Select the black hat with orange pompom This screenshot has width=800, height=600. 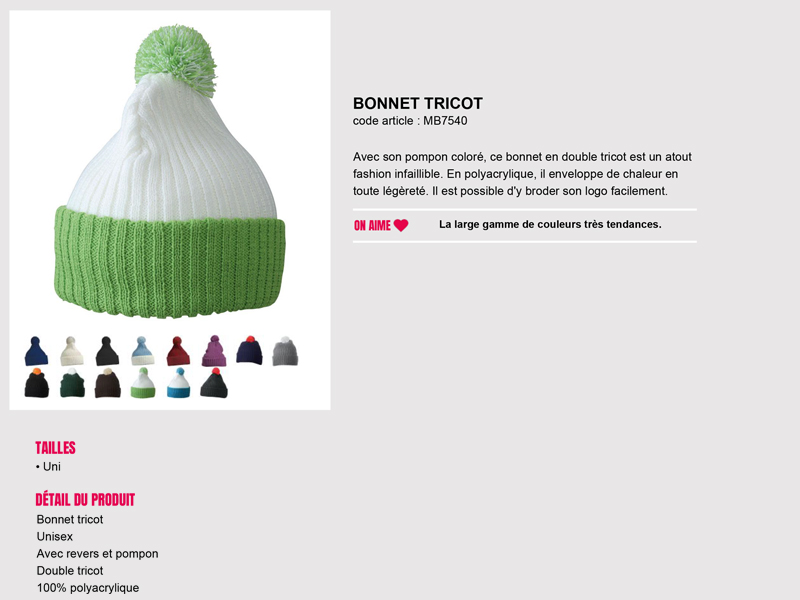[37, 383]
